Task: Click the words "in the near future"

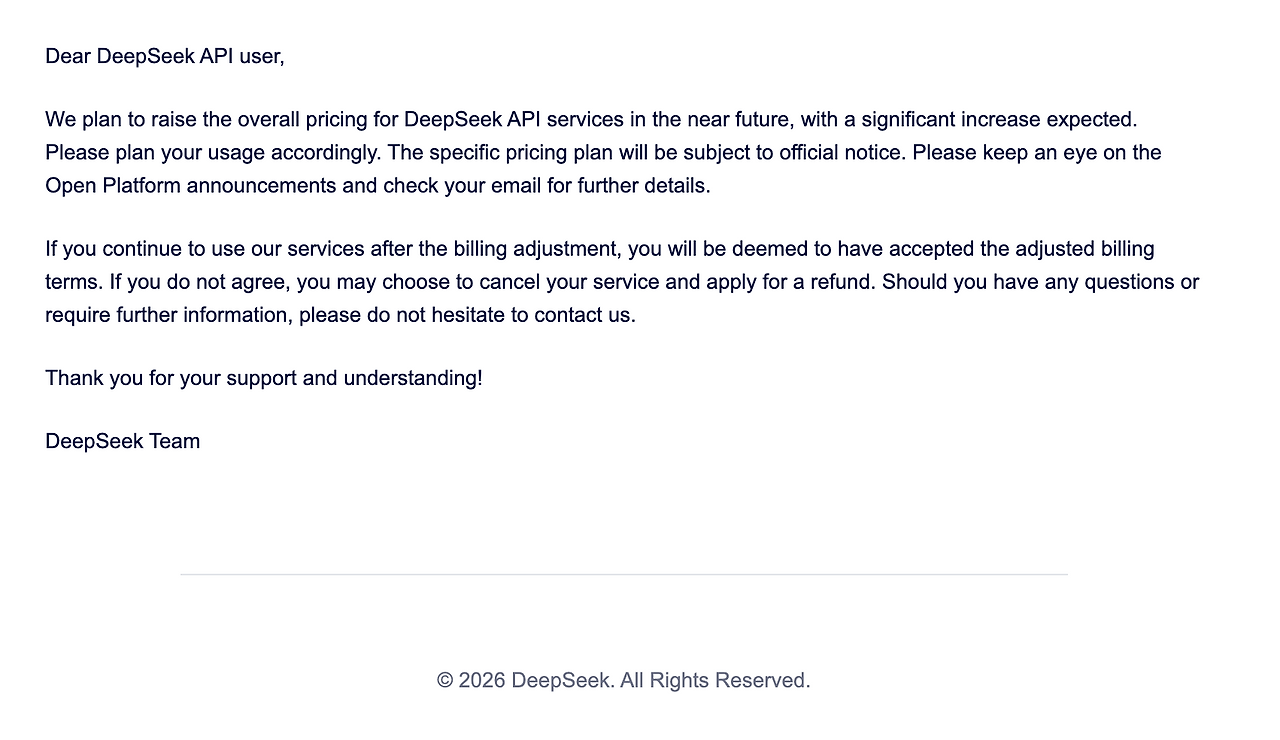Action: coord(710,120)
